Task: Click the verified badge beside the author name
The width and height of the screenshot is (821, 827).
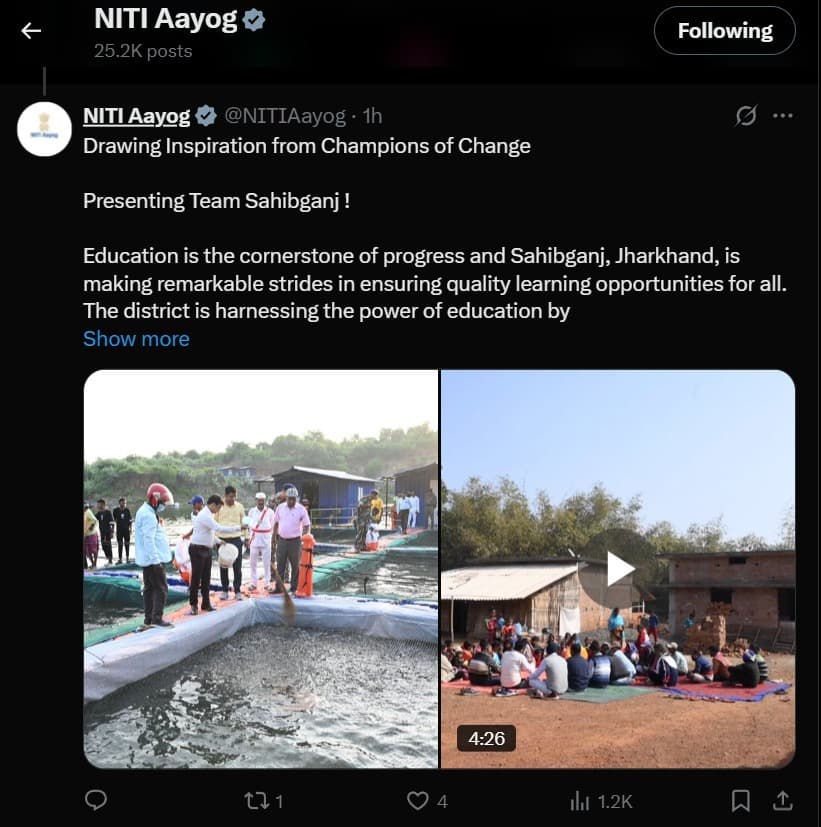Action: tap(206, 116)
